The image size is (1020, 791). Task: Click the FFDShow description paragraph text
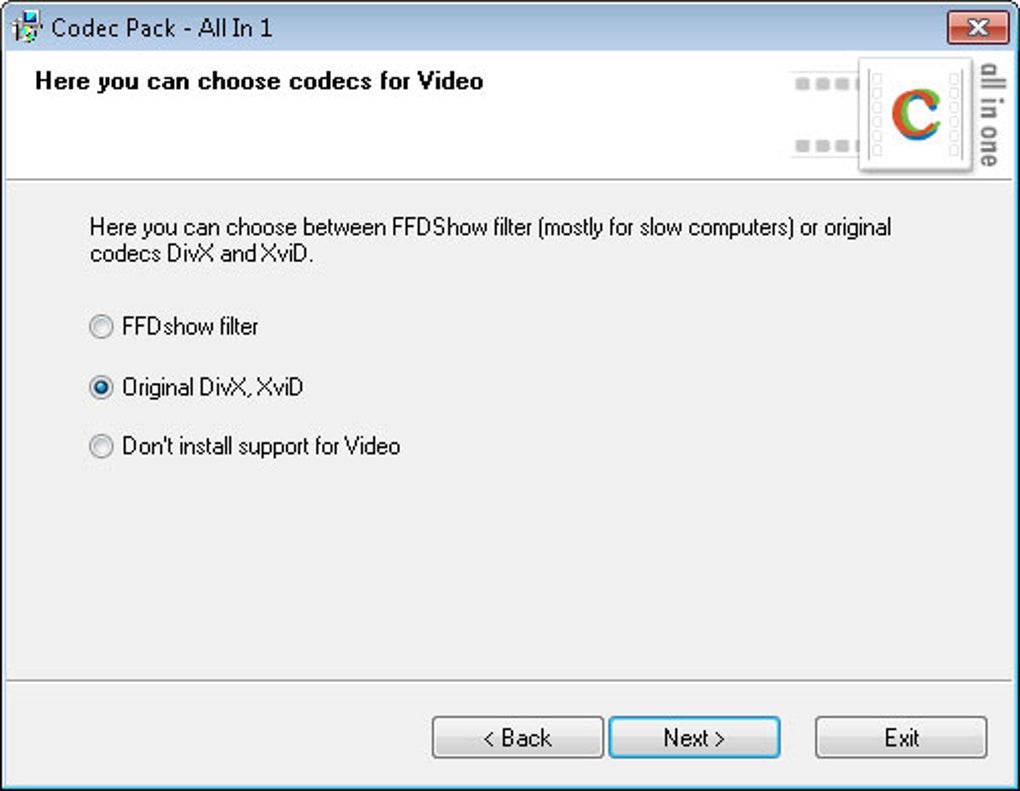490,240
